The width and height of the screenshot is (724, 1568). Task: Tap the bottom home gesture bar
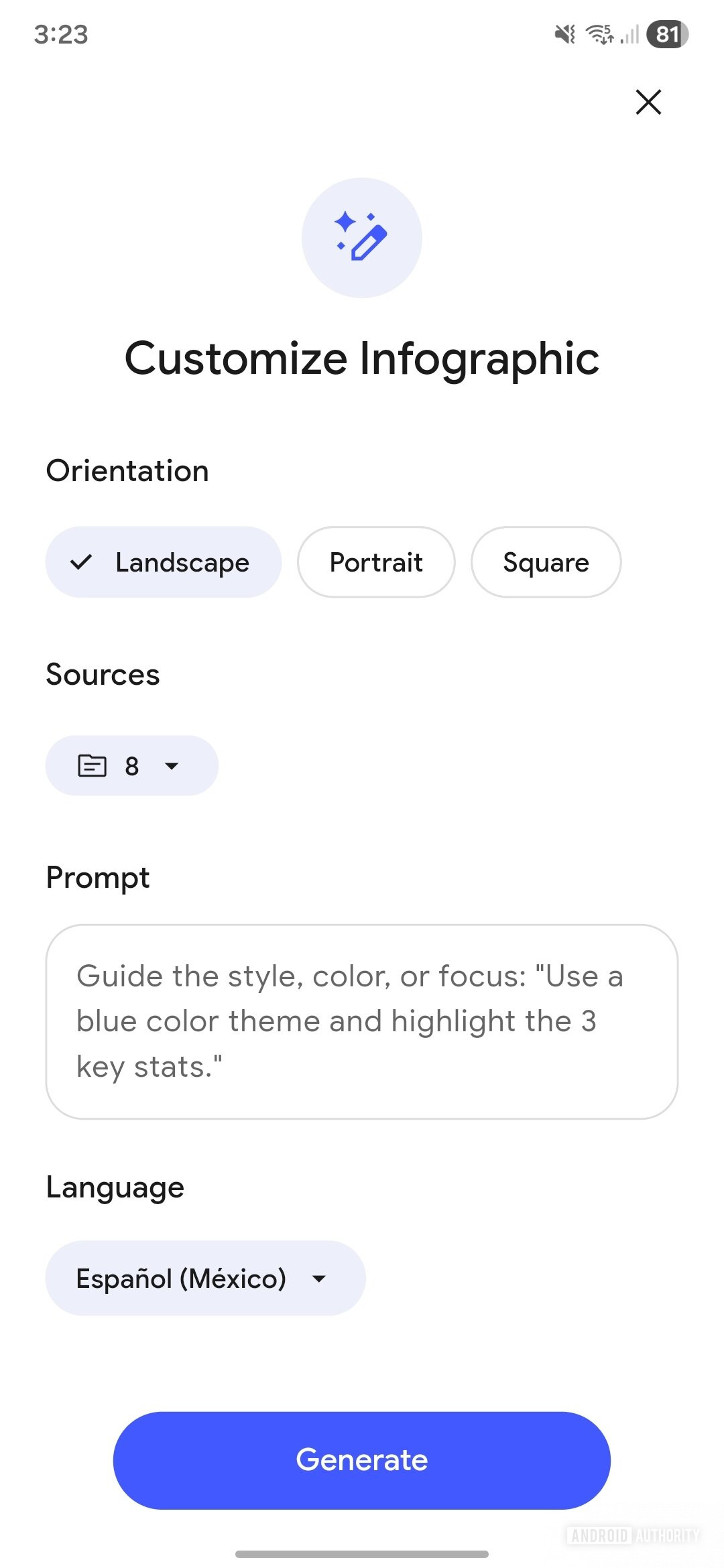pos(361,1553)
